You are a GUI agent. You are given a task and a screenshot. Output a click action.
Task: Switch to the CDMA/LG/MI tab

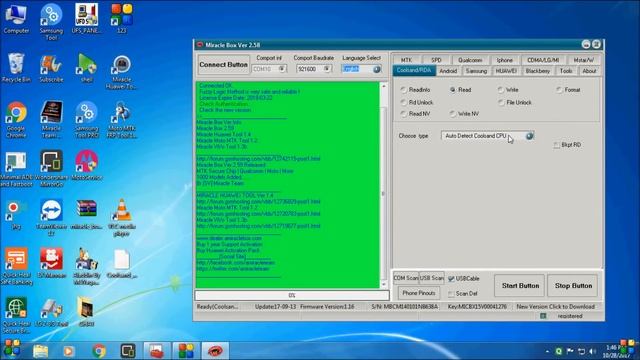543,60
